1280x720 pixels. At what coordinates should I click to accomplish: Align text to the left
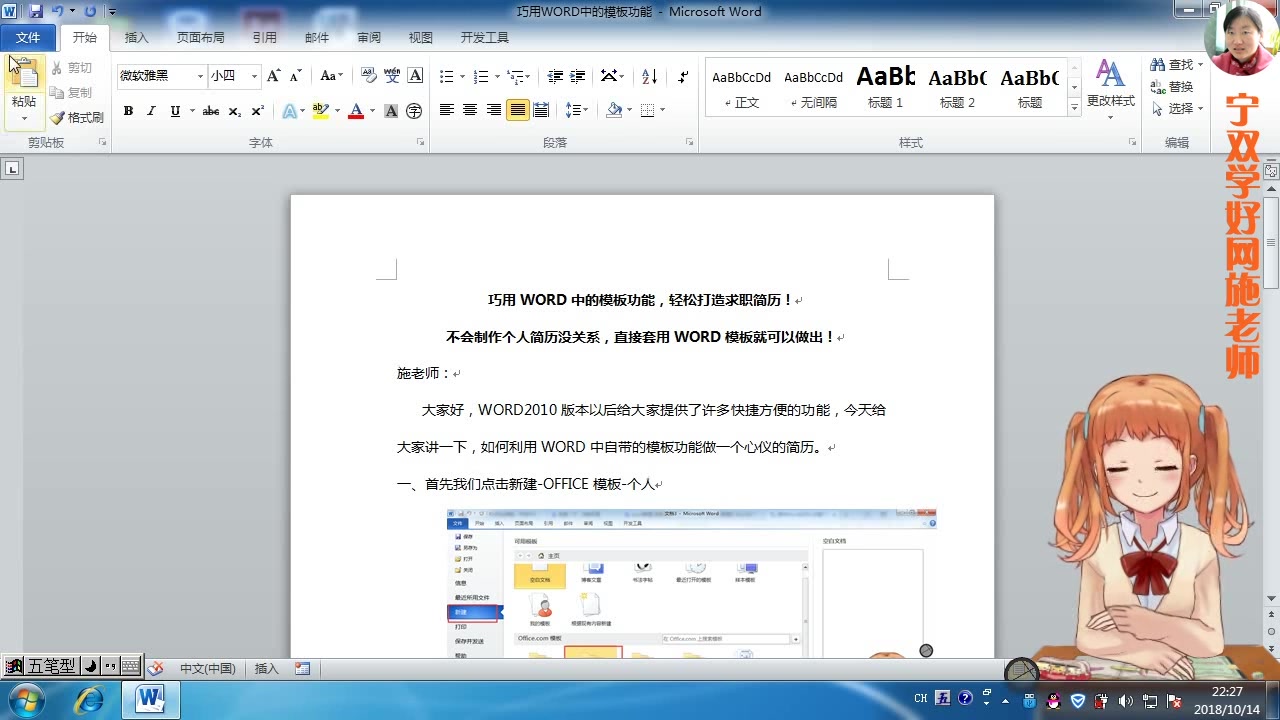tap(446, 110)
